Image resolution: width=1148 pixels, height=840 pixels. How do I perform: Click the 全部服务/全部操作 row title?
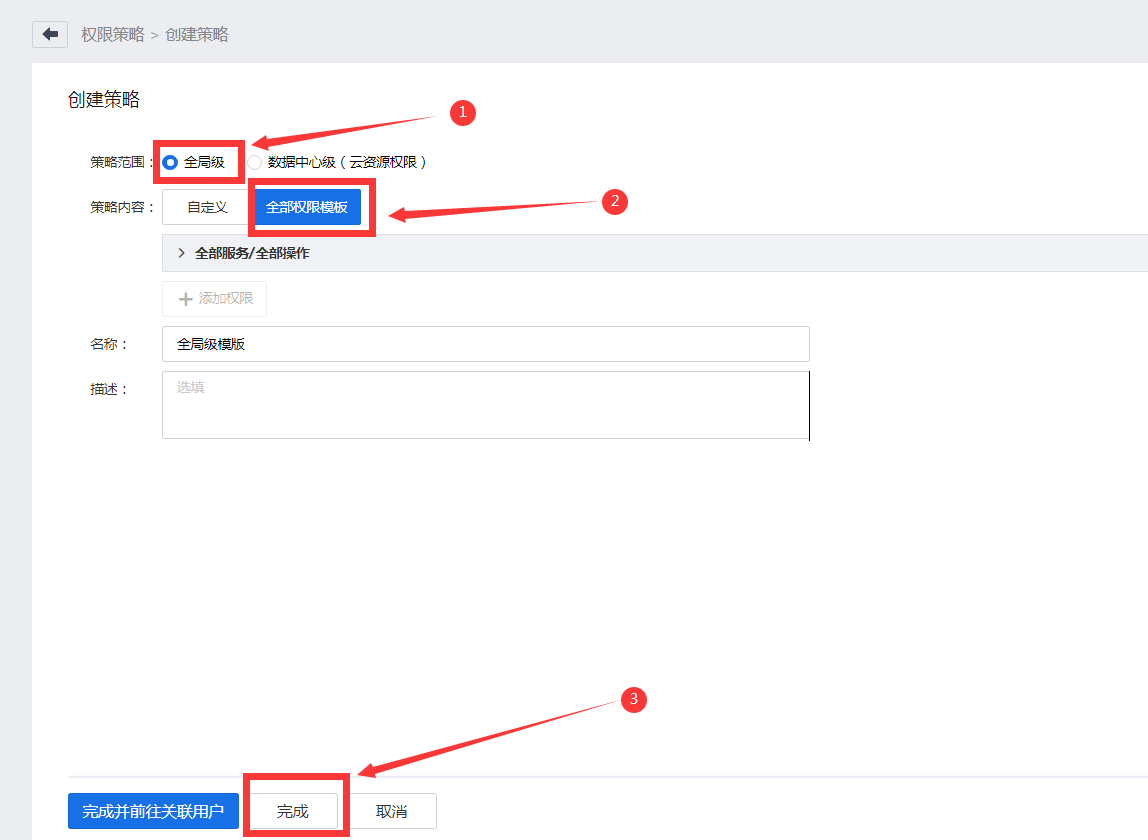(x=252, y=253)
